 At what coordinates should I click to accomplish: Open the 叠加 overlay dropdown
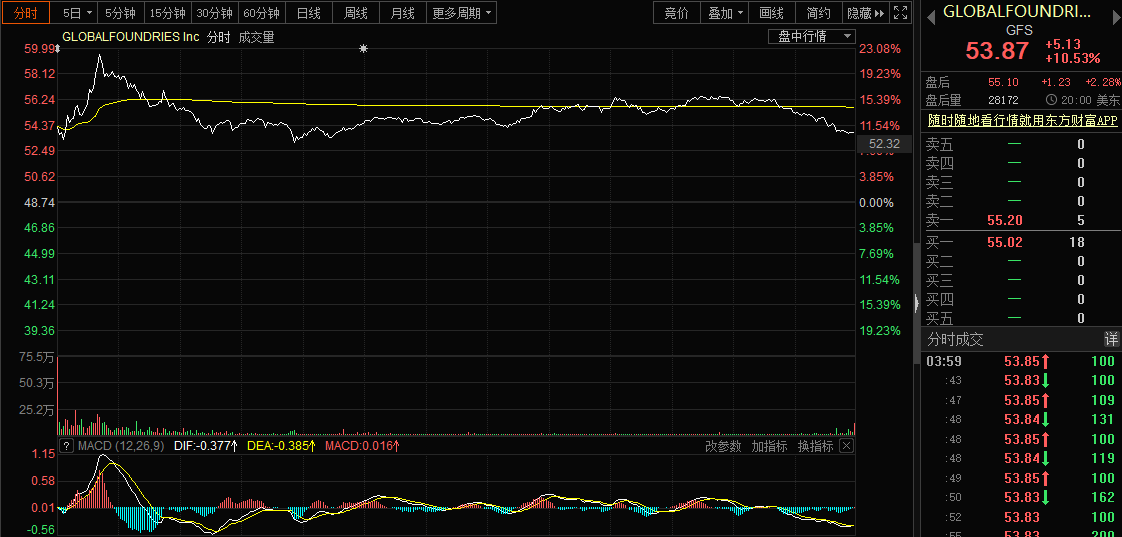click(x=725, y=13)
